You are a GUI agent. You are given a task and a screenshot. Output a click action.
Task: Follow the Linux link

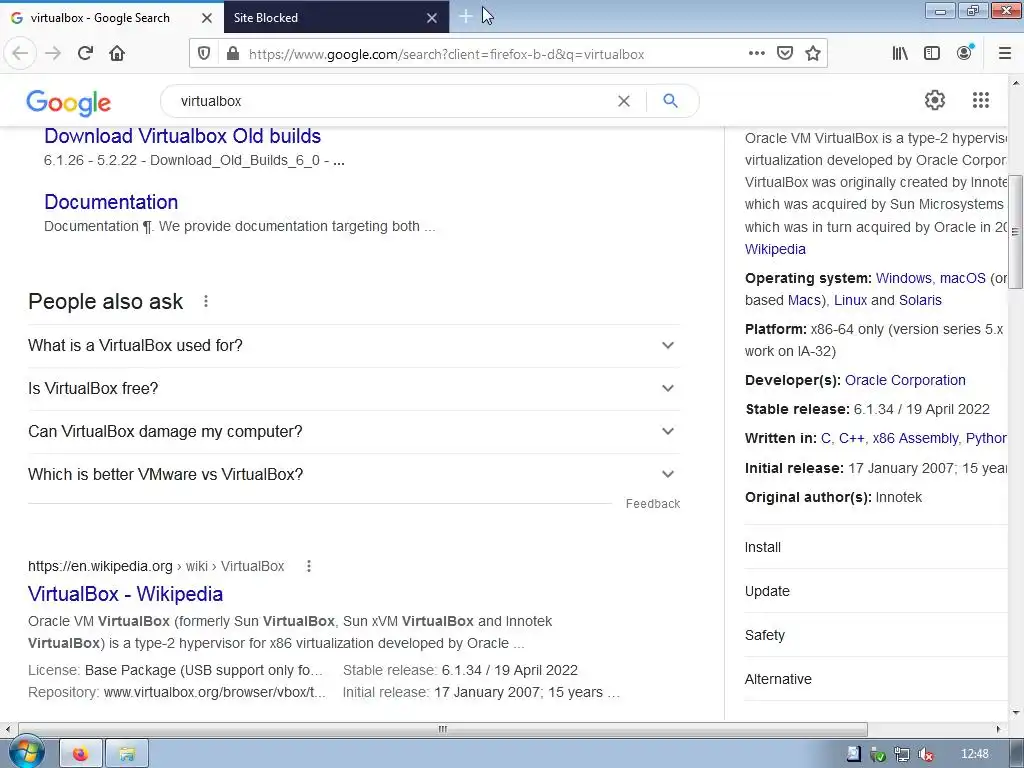click(x=850, y=300)
